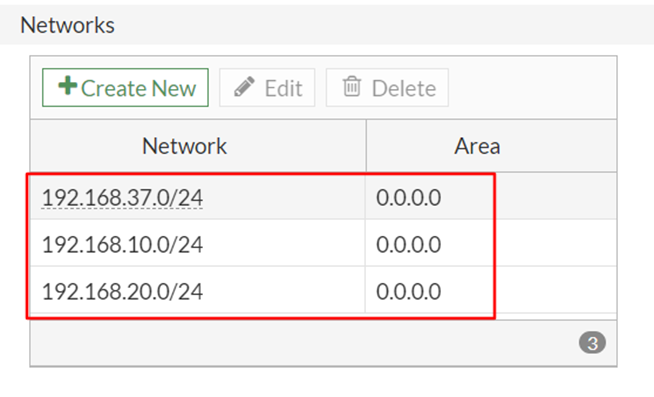
Task: Click Area 0.0.0.0 for 192.168.20.0/24
Action: pos(408,291)
